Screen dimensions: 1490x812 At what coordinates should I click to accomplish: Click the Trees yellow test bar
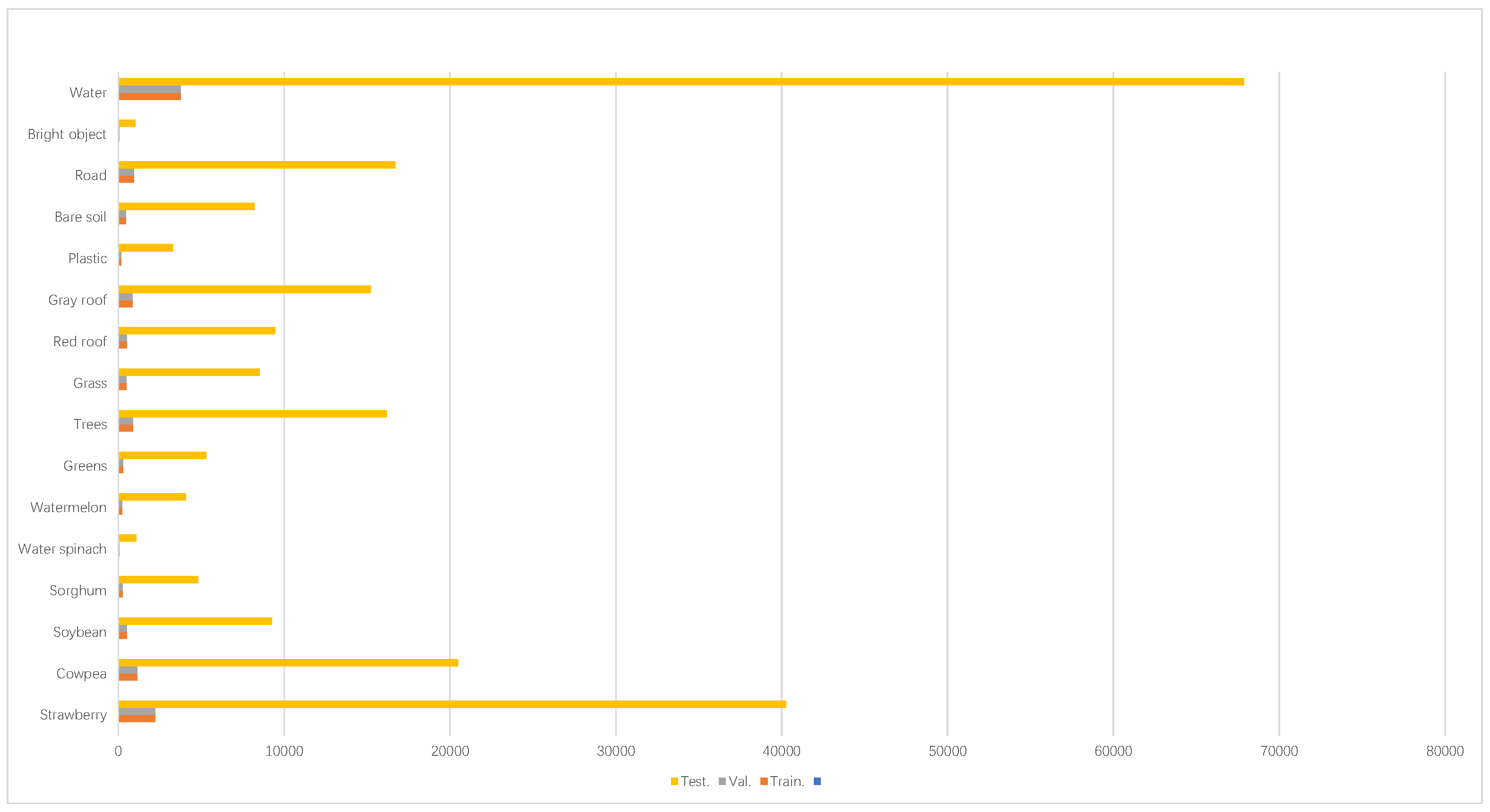point(252,413)
